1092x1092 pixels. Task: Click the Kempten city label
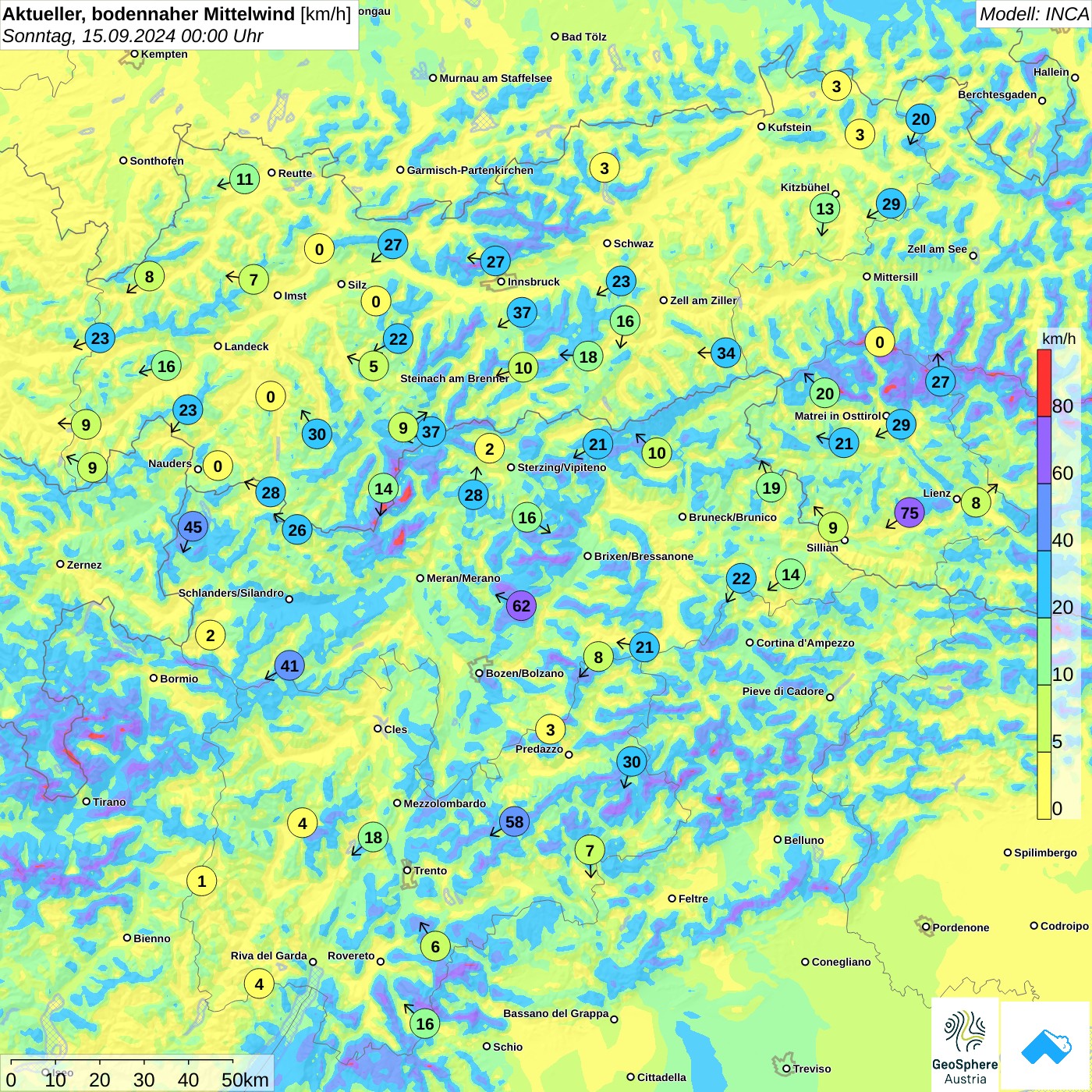(x=164, y=54)
